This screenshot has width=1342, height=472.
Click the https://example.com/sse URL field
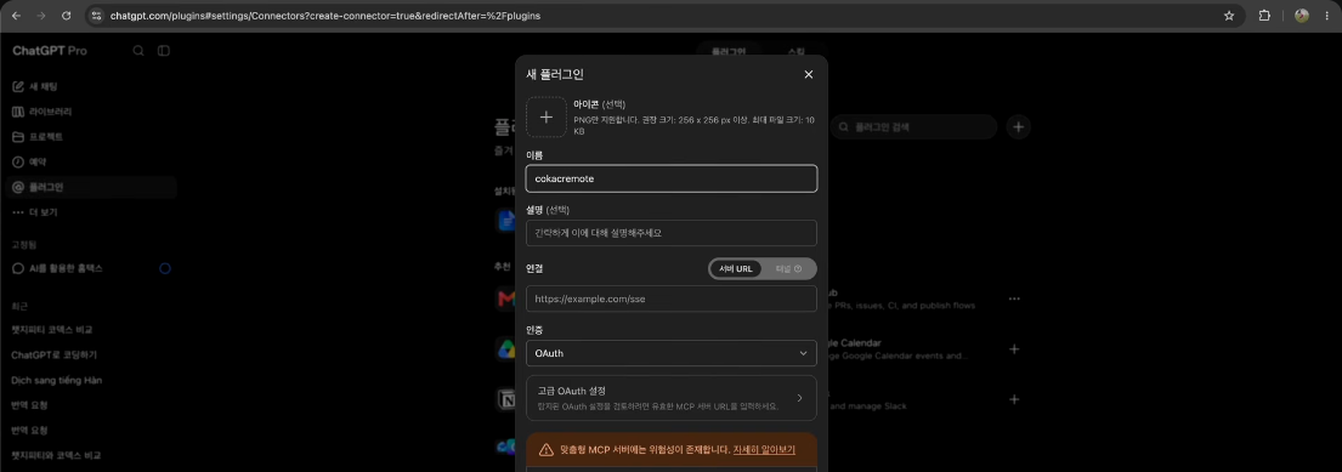[x=671, y=299]
